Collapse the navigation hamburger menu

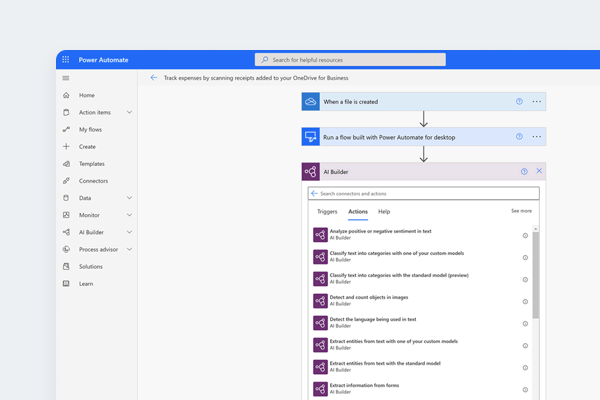pos(66,78)
